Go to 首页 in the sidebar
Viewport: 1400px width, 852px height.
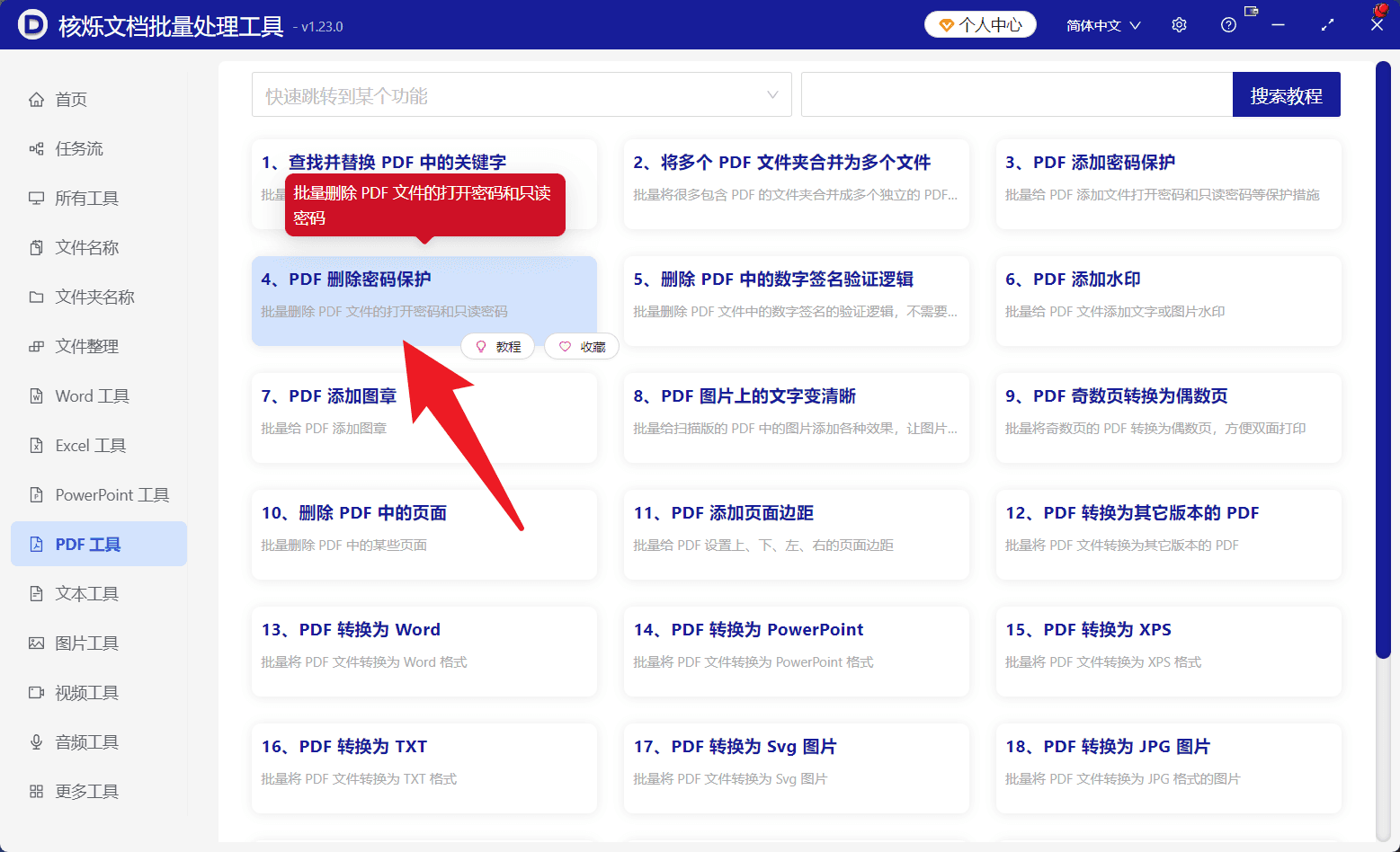[x=99, y=100]
